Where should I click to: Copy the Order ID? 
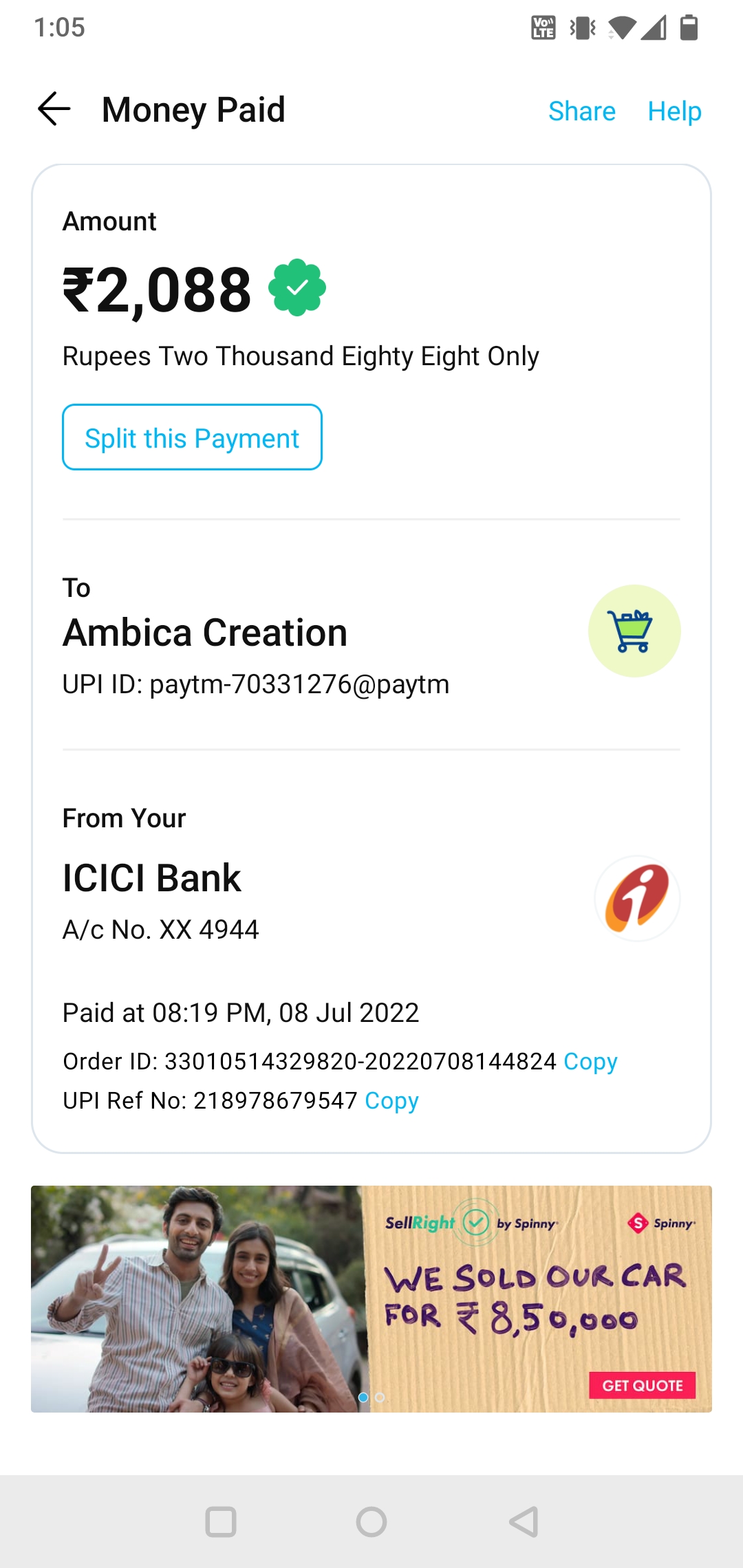590,1061
